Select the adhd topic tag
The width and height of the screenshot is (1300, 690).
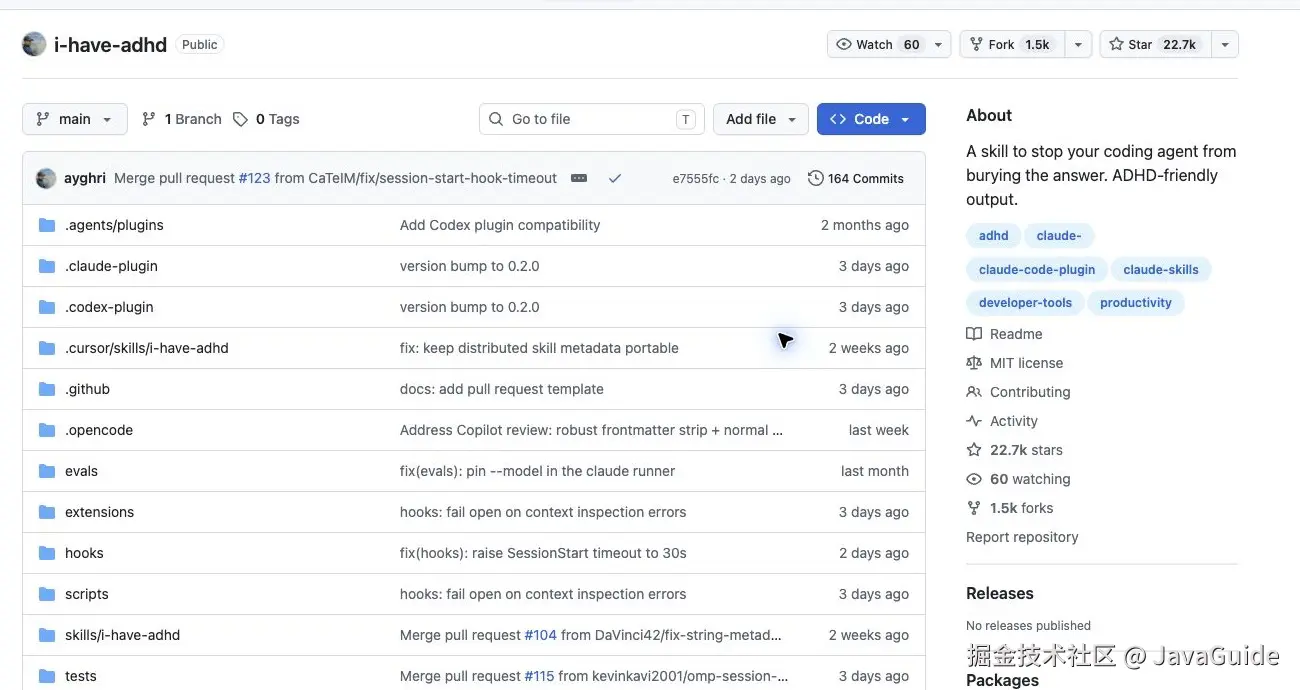pos(993,236)
